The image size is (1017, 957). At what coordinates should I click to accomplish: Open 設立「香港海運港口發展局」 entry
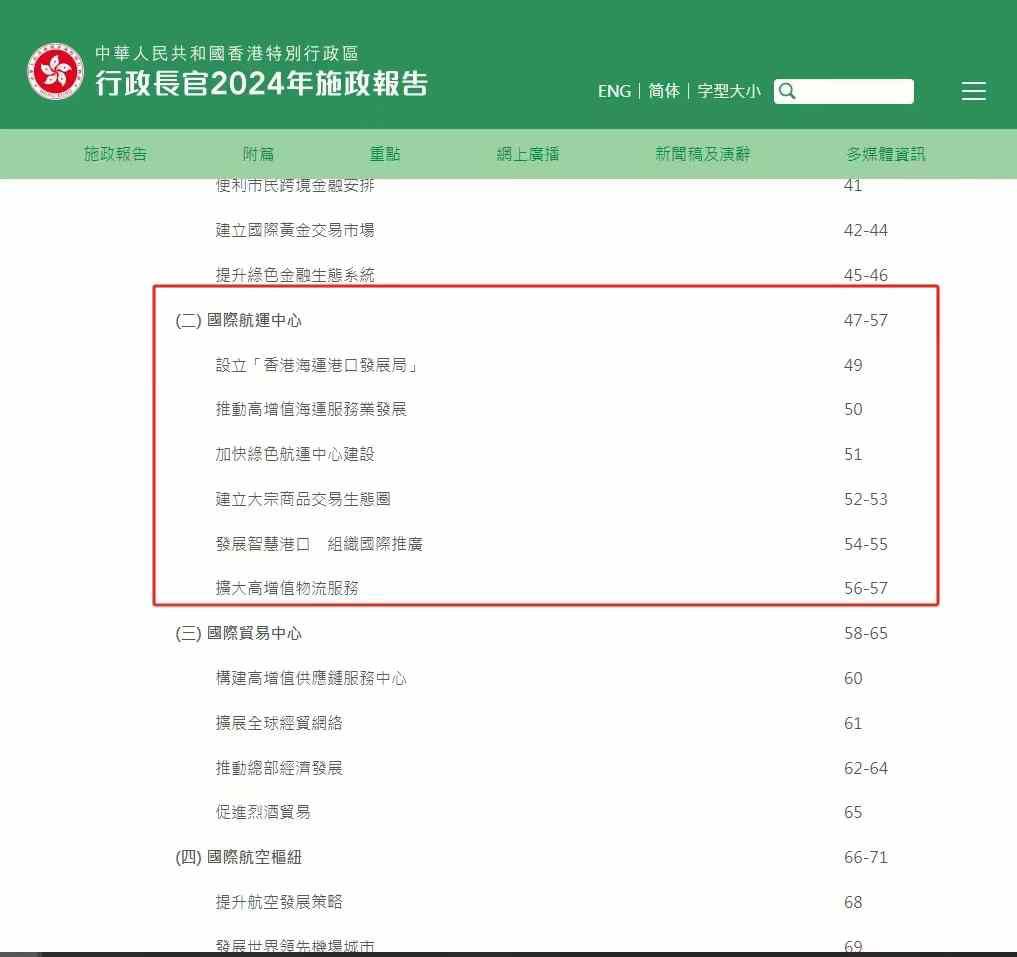point(316,365)
